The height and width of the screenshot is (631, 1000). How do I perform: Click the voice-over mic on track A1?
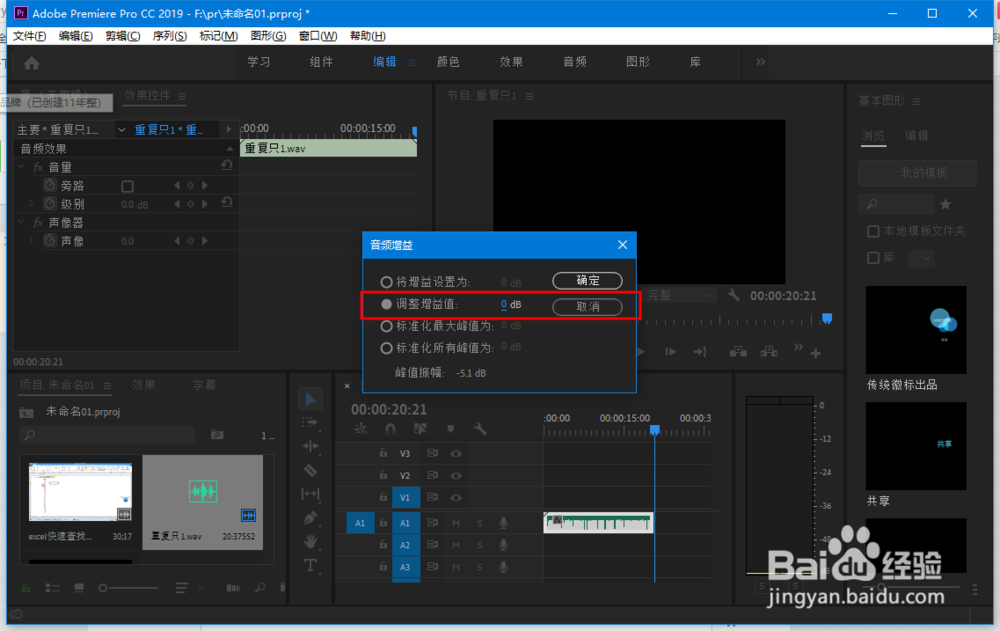click(x=503, y=523)
